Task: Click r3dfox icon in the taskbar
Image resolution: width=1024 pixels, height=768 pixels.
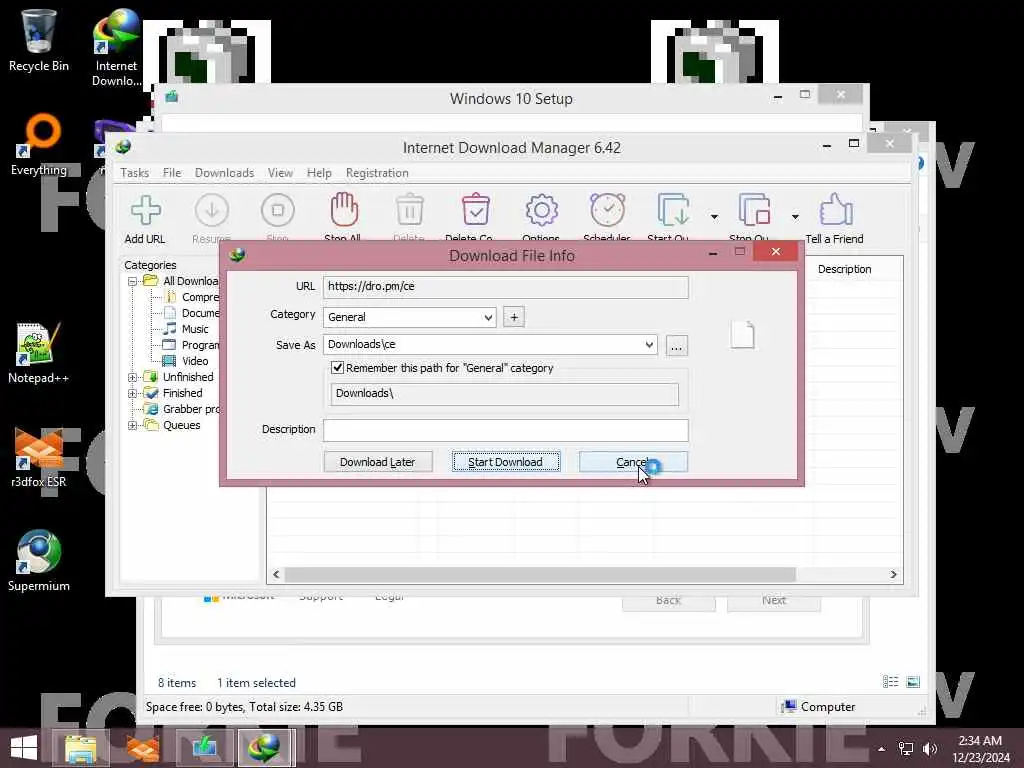Action: click(143, 748)
